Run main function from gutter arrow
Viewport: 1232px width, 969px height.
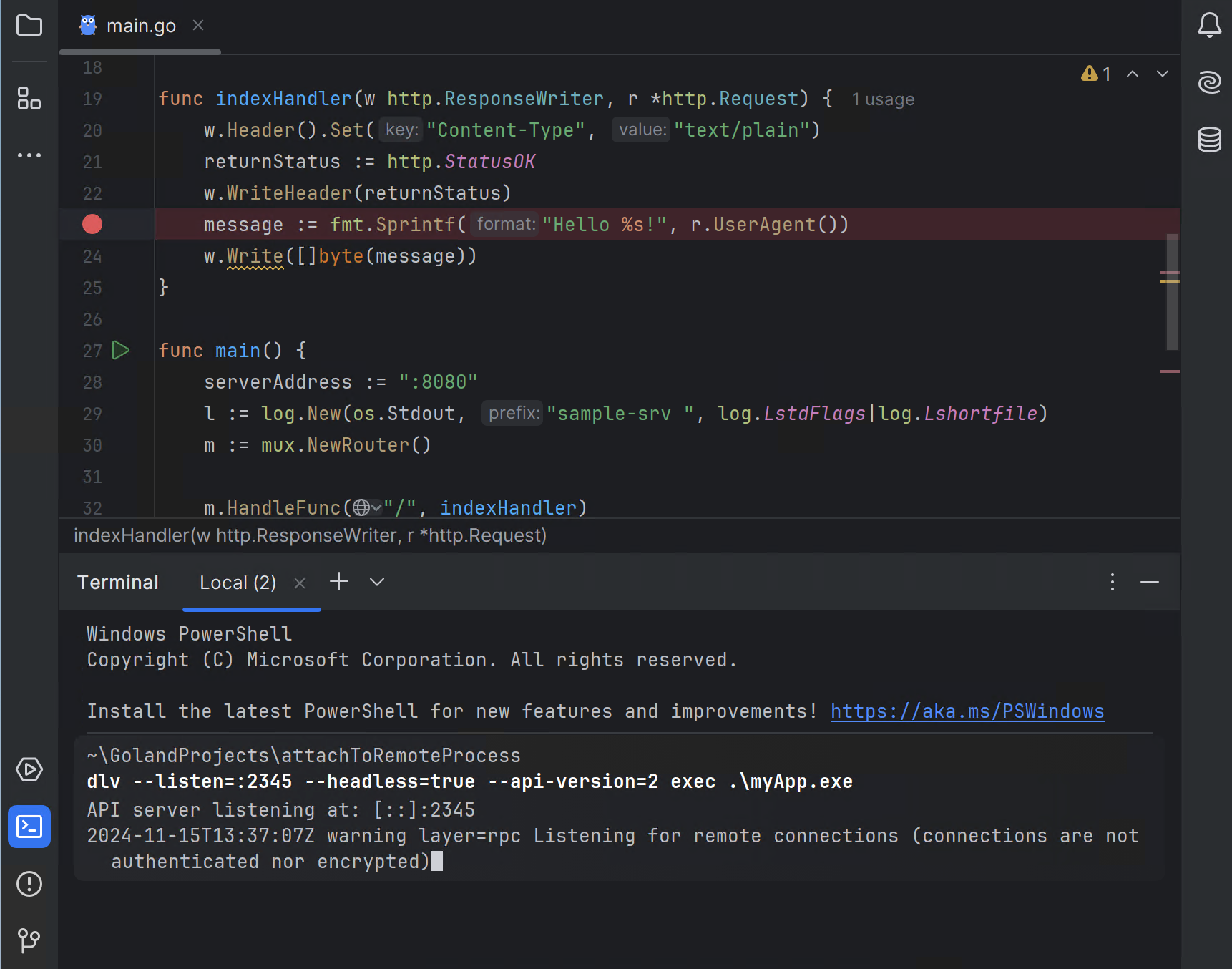(x=121, y=351)
